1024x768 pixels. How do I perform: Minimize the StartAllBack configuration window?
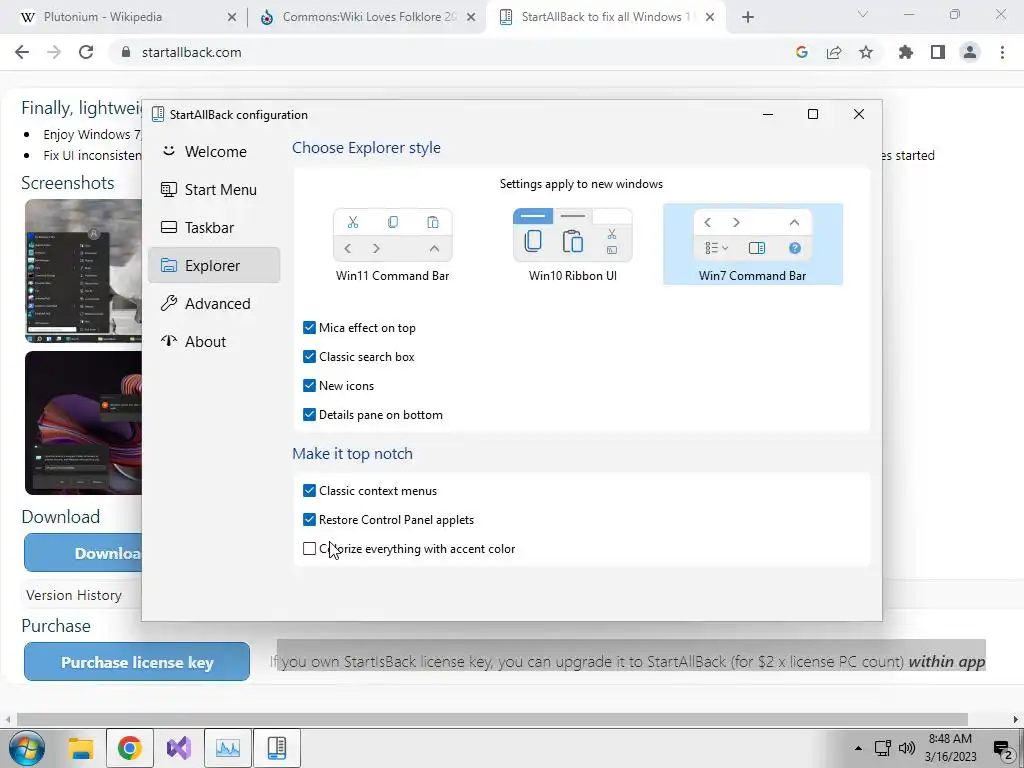(768, 114)
